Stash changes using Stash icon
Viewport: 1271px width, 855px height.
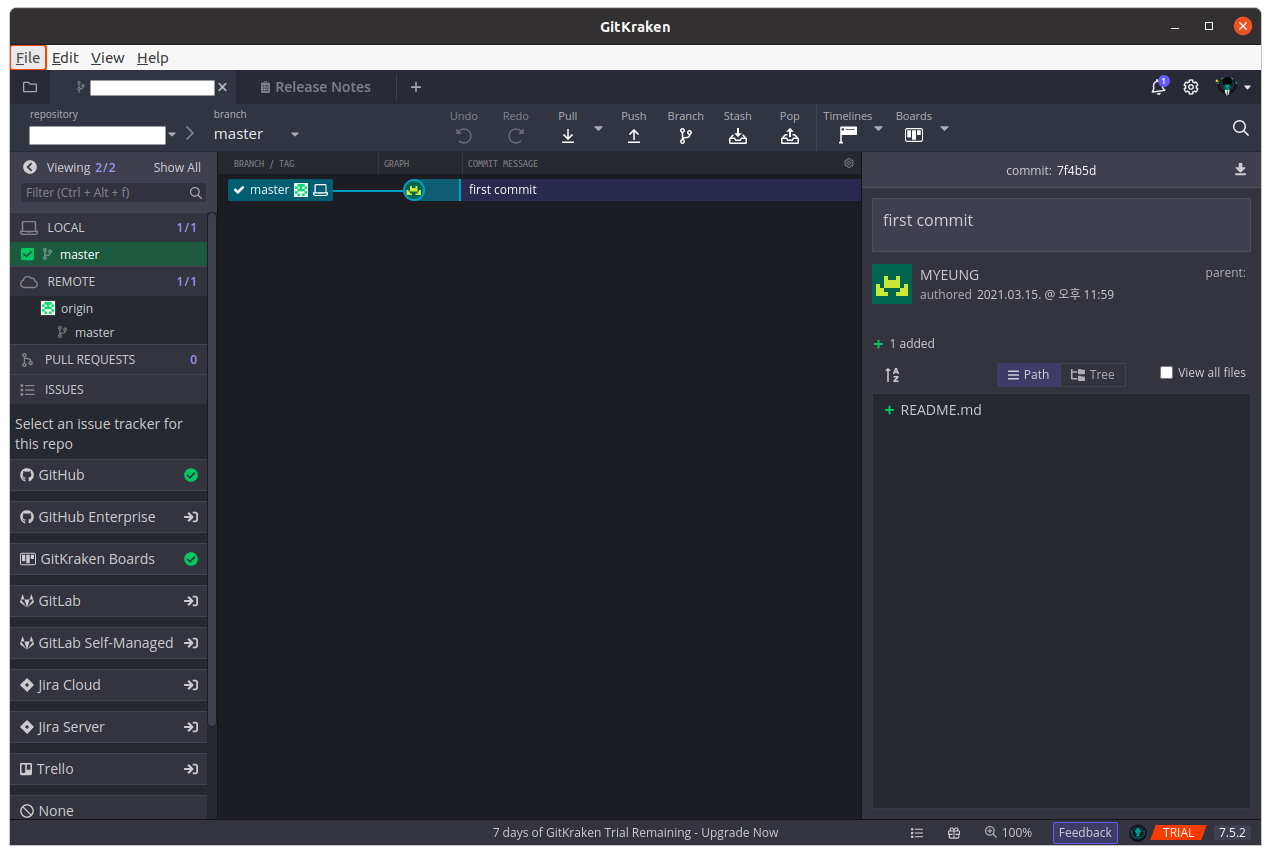click(738, 136)
